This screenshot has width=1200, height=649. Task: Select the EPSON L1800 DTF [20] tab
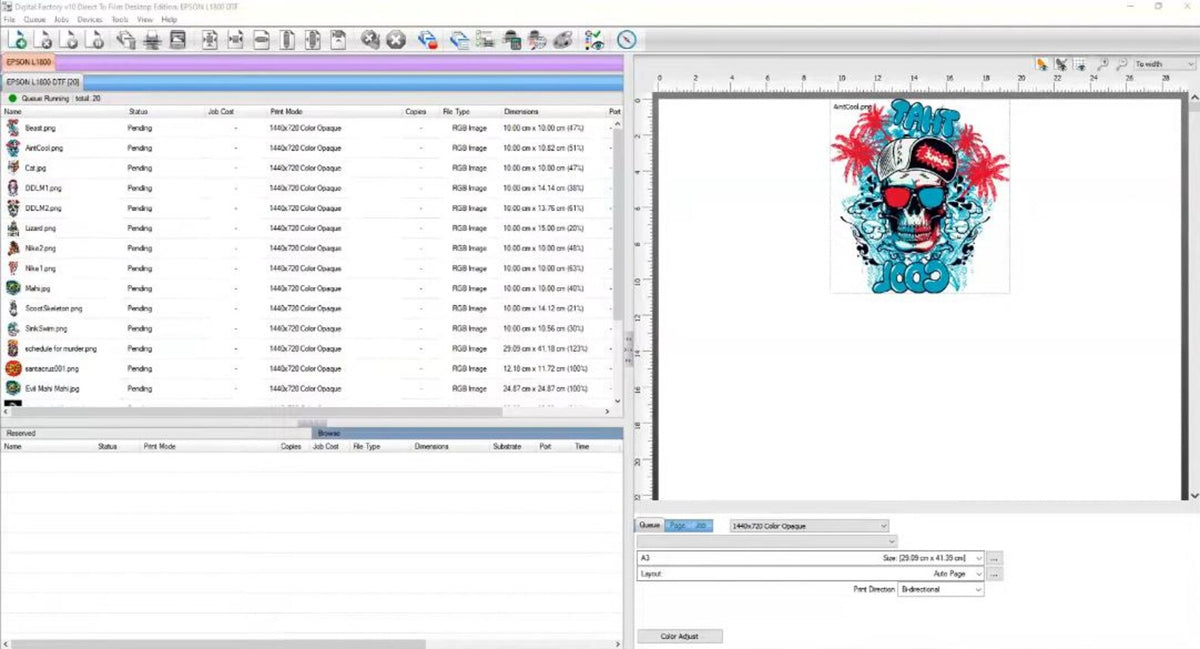click(x=43, y=82)
